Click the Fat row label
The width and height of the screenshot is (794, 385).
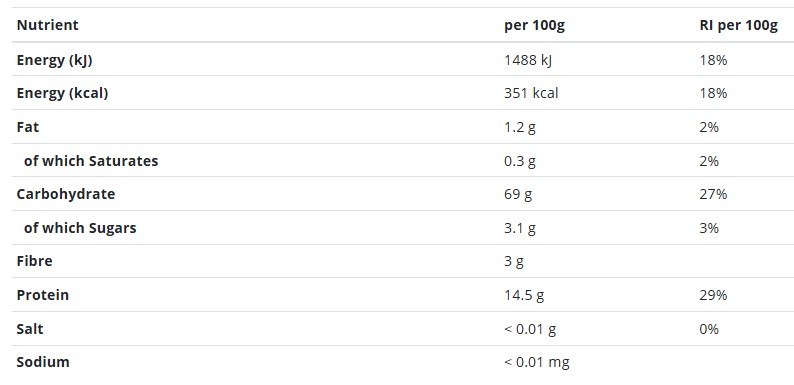point(28,127)
